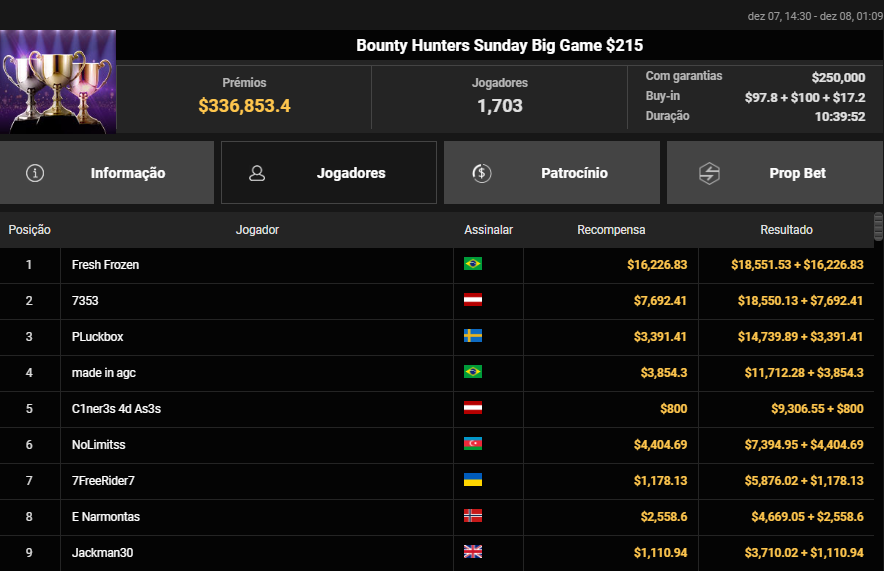Click the Assinalar column header
Screen dimensions: 884x571
pyautogui.click(x=488, y=230)
